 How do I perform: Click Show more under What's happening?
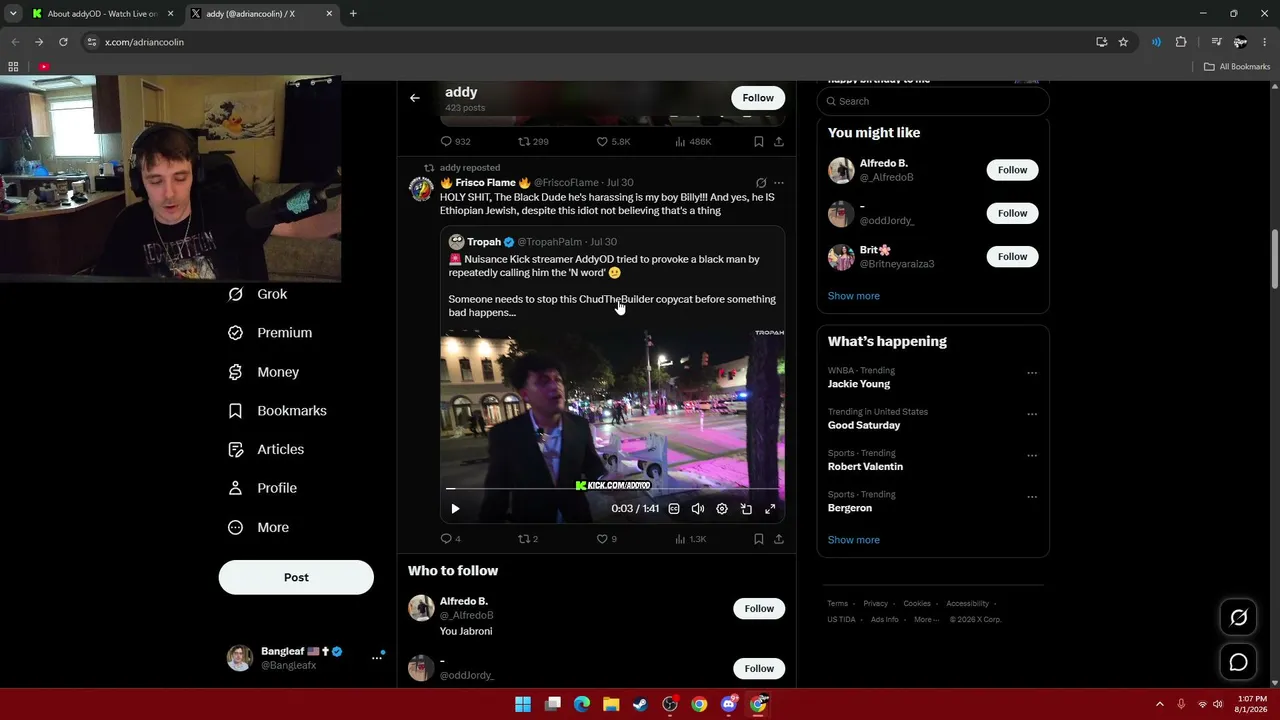(854, 540)
